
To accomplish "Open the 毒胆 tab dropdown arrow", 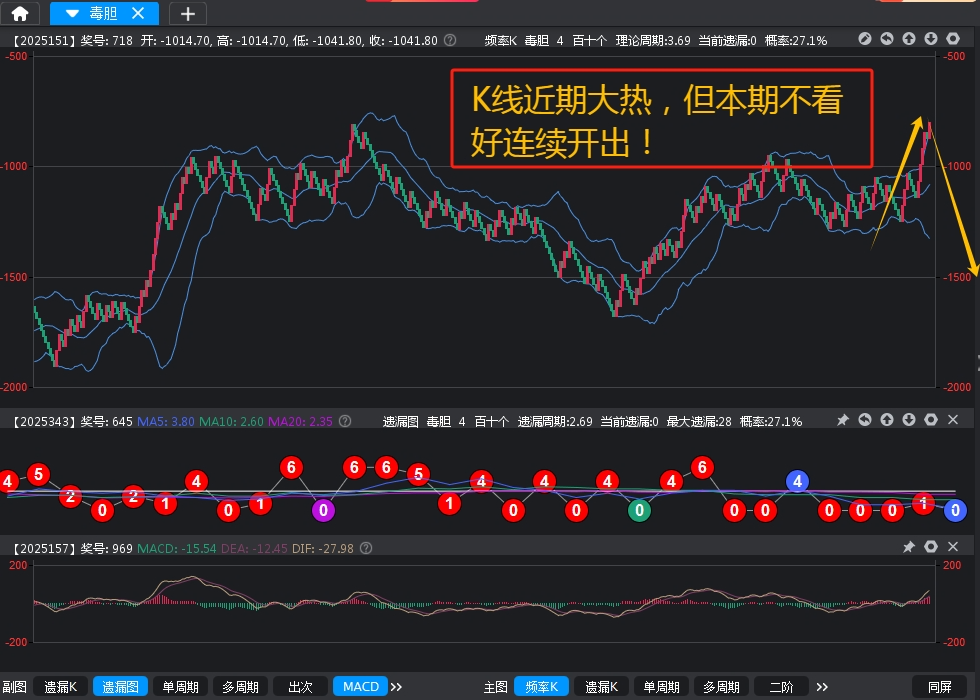I will pyautogui.click(x=72, y=13).
